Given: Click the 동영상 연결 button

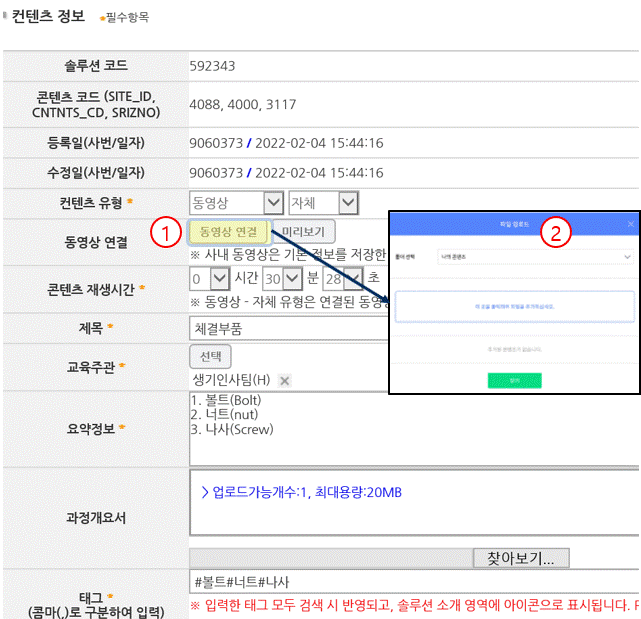Looking at the screenshot, I should (x=228, y=232).
